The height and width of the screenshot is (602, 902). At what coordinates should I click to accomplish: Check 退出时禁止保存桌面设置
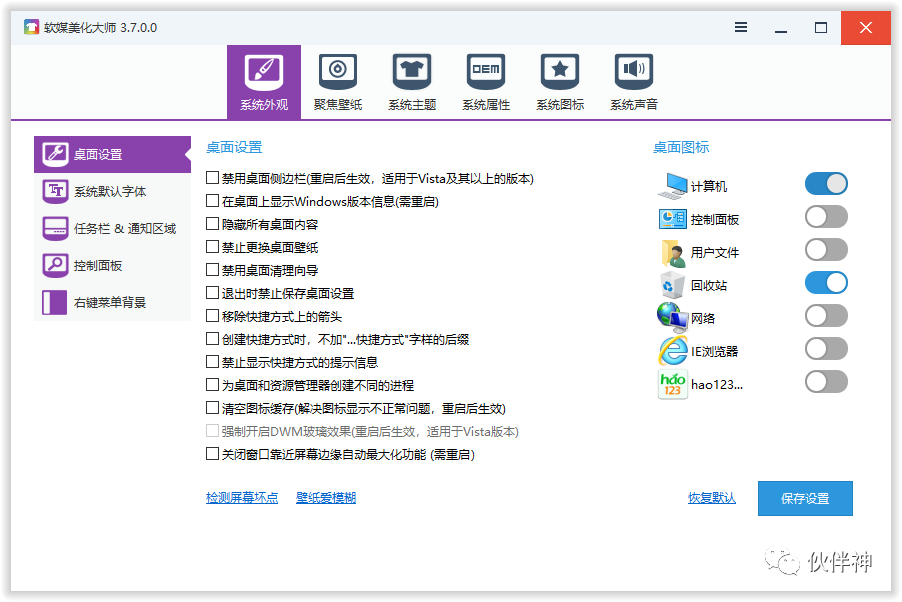coord(212,293)
